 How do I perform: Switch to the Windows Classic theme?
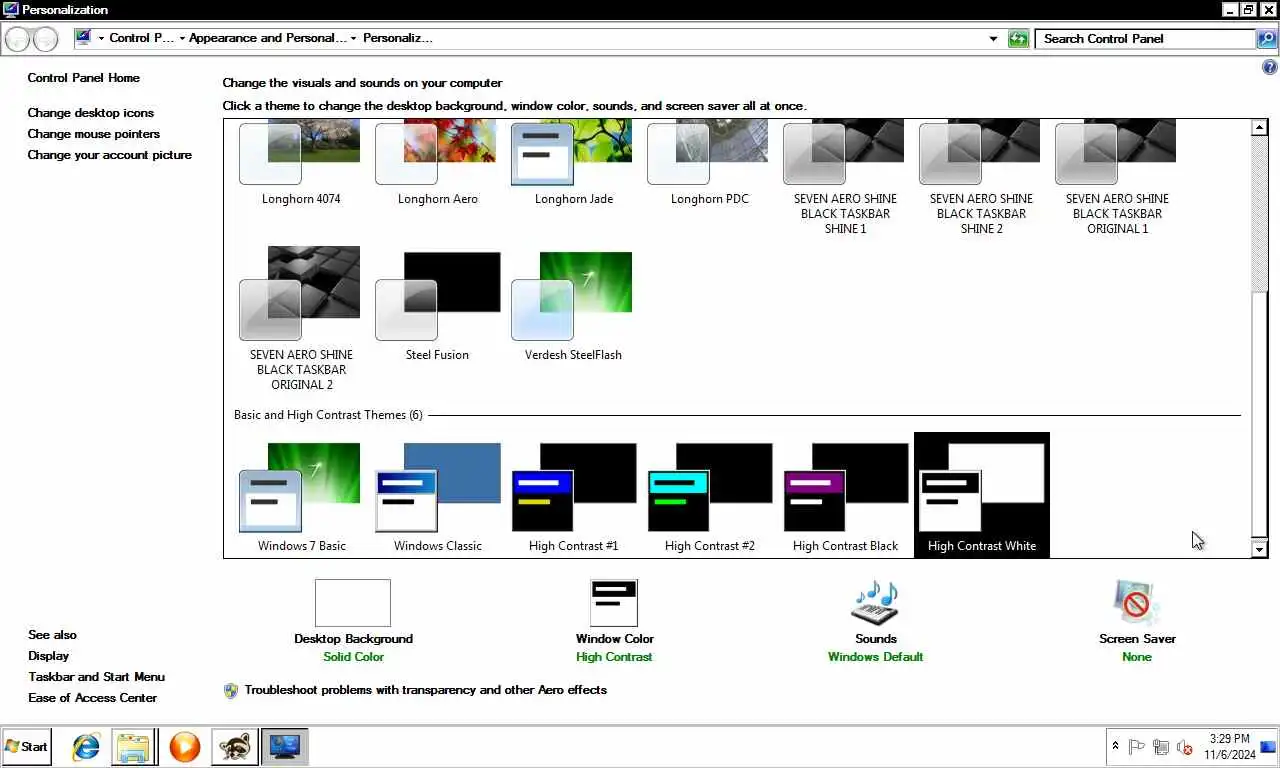tap(437, 497)
